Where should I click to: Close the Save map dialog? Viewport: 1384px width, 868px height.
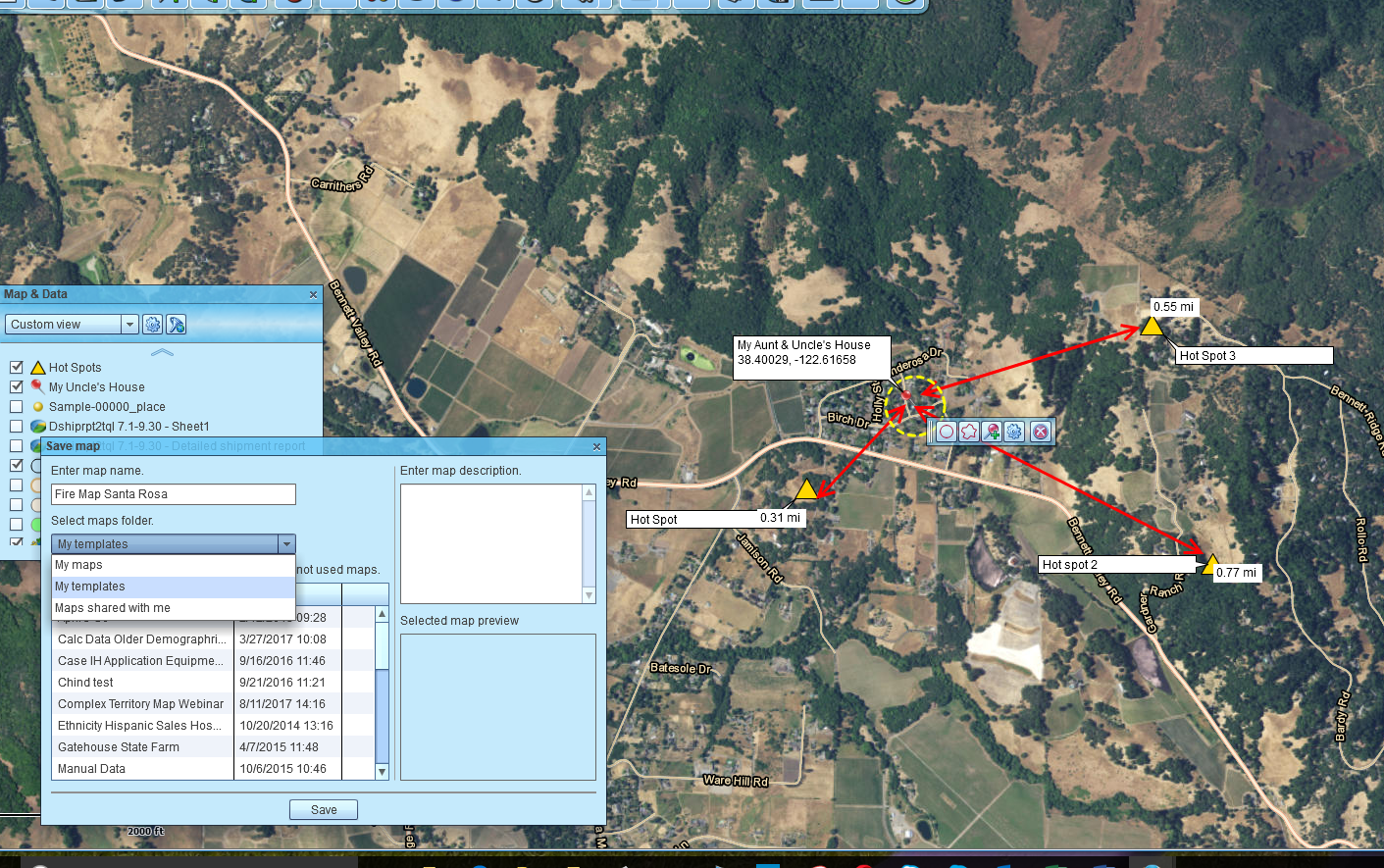tap(596, 446)
